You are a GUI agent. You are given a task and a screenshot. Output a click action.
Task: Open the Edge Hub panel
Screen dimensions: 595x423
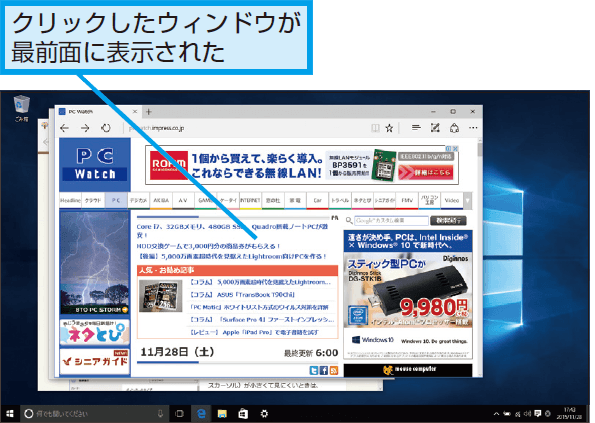point(416,128)
